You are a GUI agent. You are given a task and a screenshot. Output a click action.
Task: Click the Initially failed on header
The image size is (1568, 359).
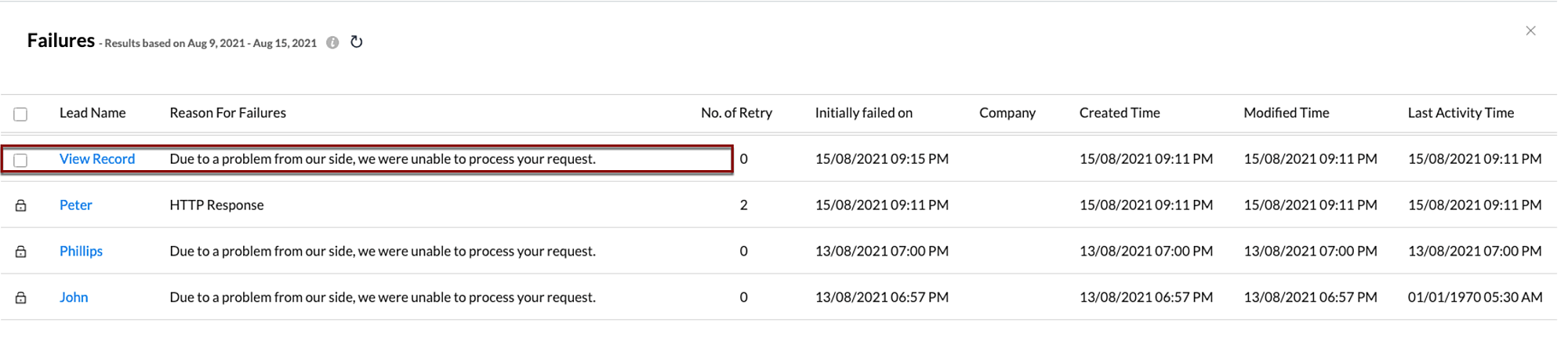click(863, 113)
